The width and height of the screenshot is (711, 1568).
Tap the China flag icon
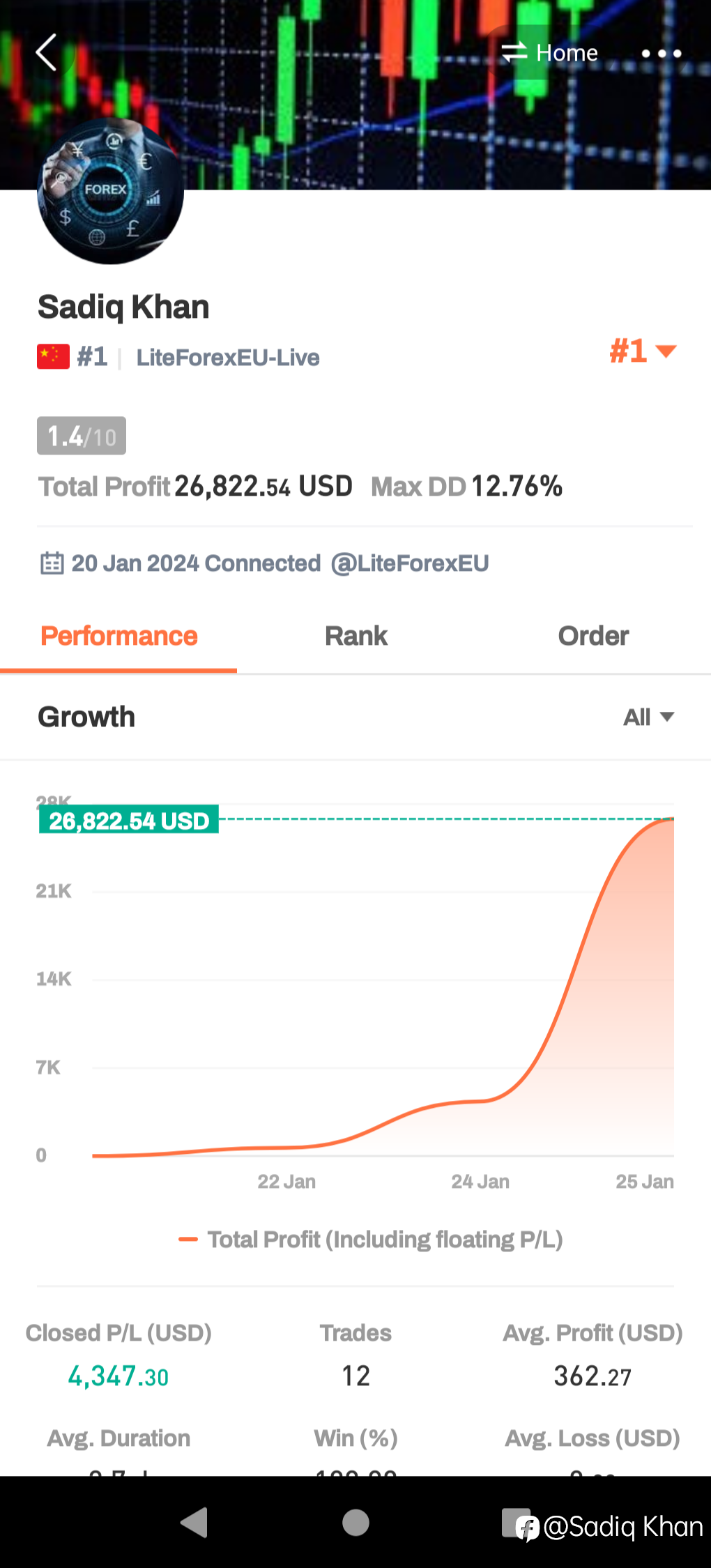tap(53, 356)
